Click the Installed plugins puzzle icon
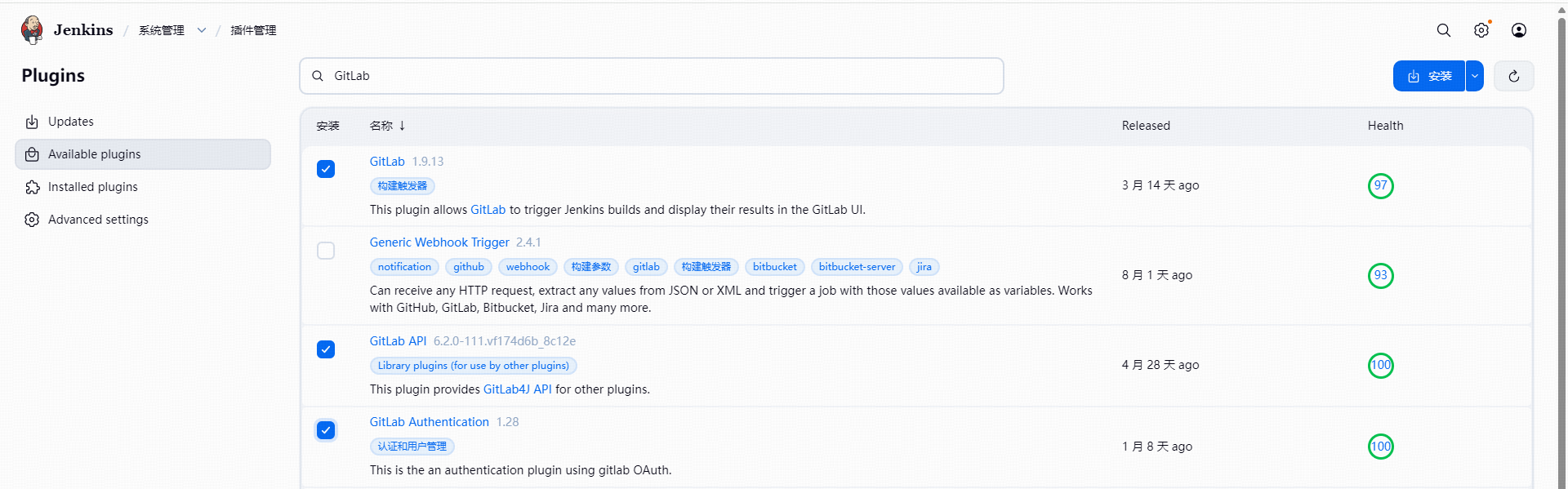Screen dimensions: 1568x489 tap(32, 187)
